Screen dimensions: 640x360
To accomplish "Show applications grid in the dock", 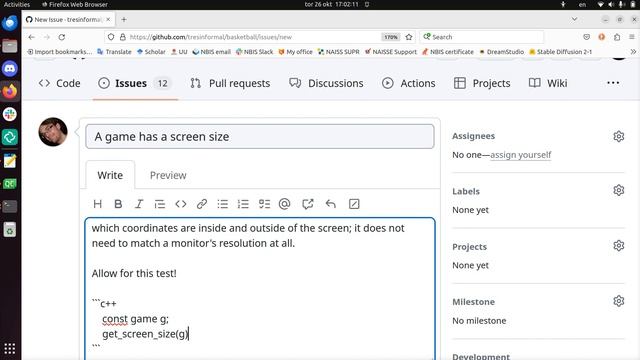I will [10, 349].
